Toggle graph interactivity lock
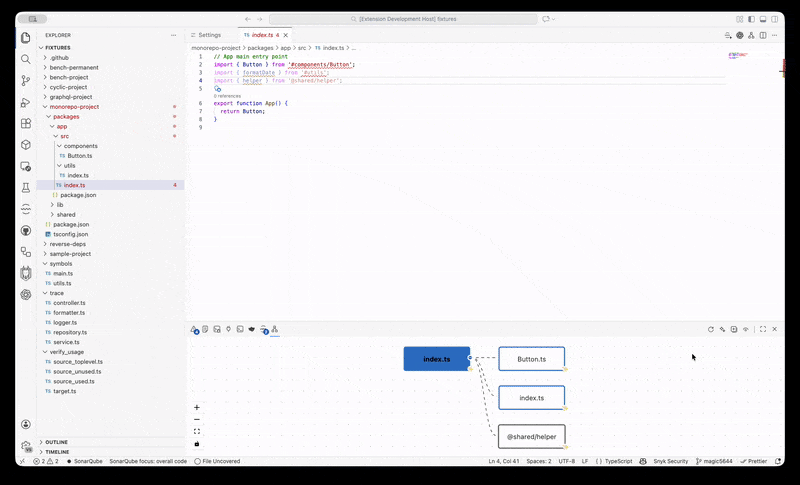This screenshot has width=800, height=485. coord(197,444)
